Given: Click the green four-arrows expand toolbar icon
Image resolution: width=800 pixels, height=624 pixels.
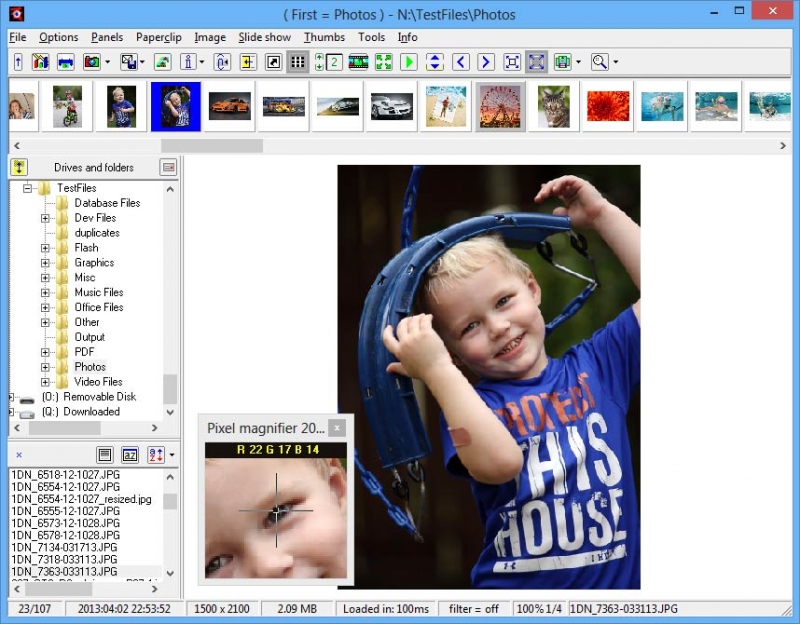Looking at the screenshot, I should pyautogui.click(x=384, y=62).
